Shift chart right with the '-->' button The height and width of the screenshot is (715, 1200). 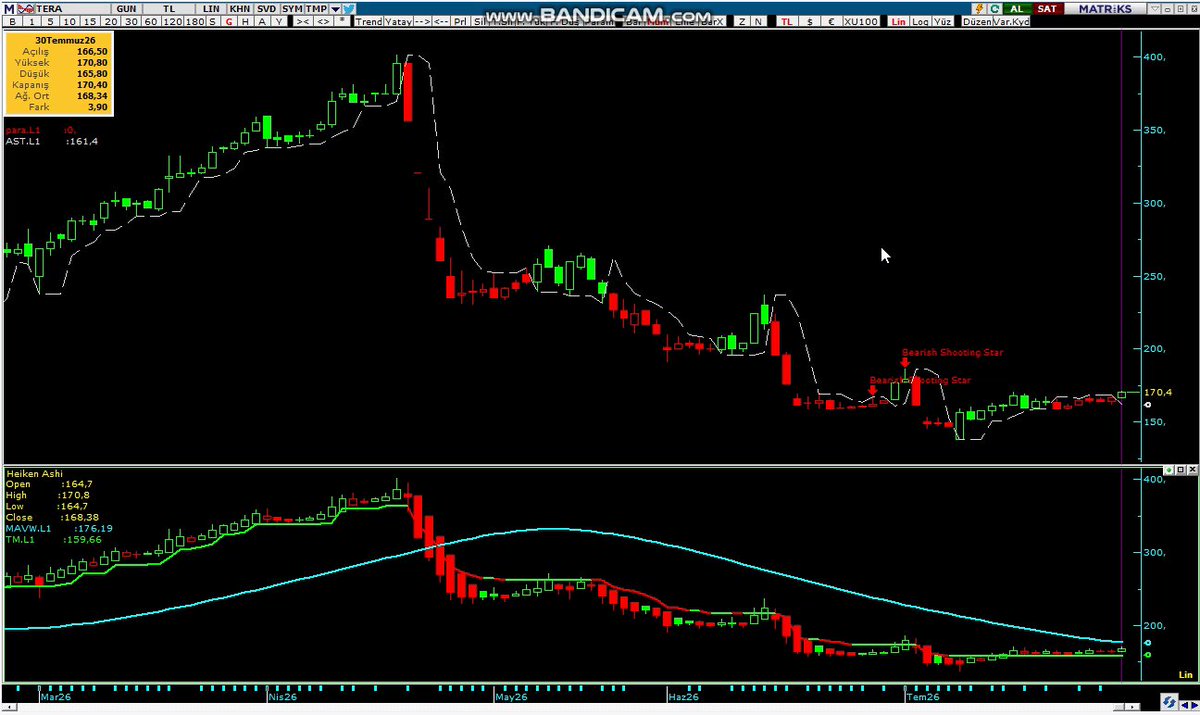click(x=422, y=21)
